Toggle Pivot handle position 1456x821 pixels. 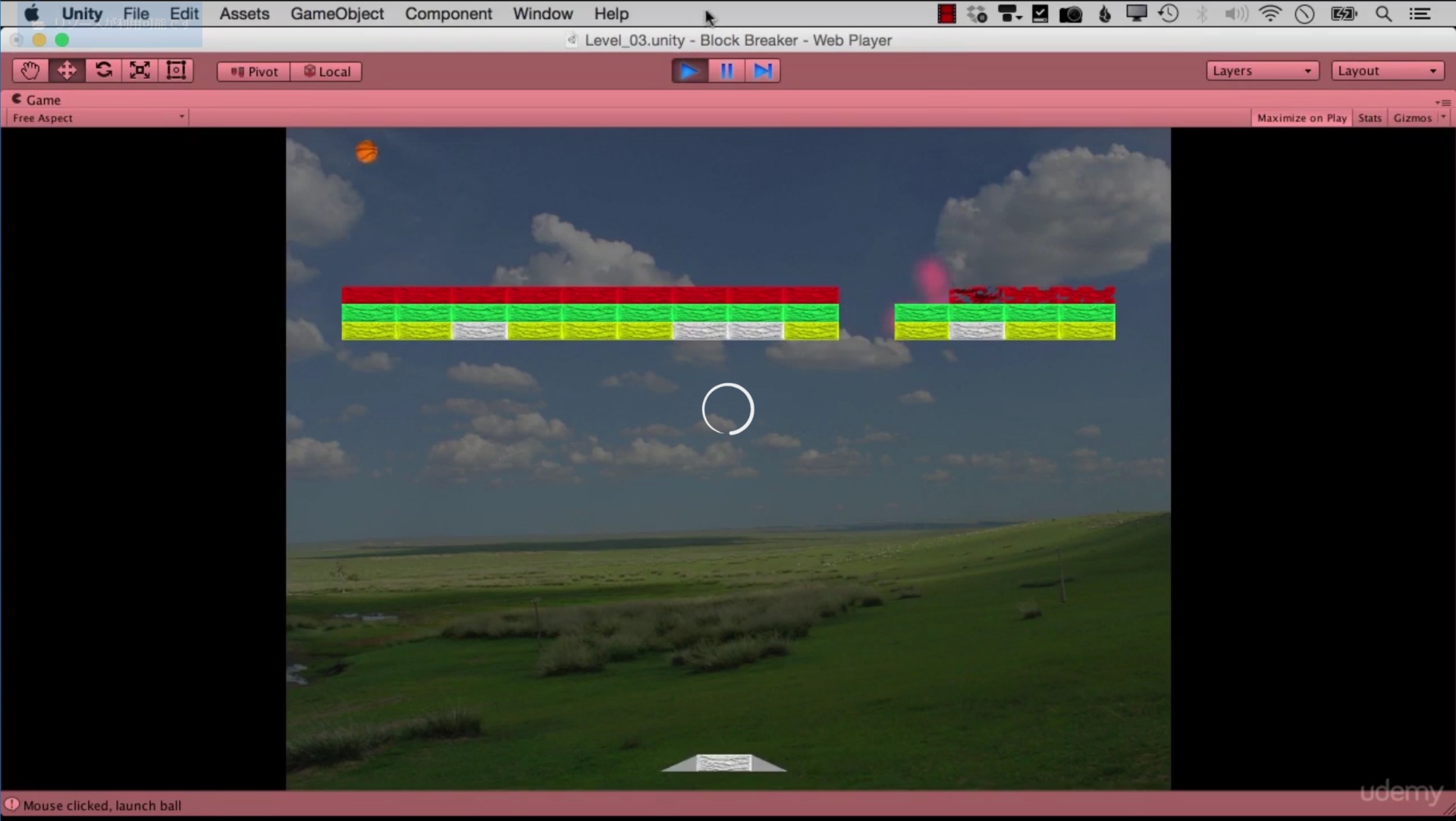(254, 71)
